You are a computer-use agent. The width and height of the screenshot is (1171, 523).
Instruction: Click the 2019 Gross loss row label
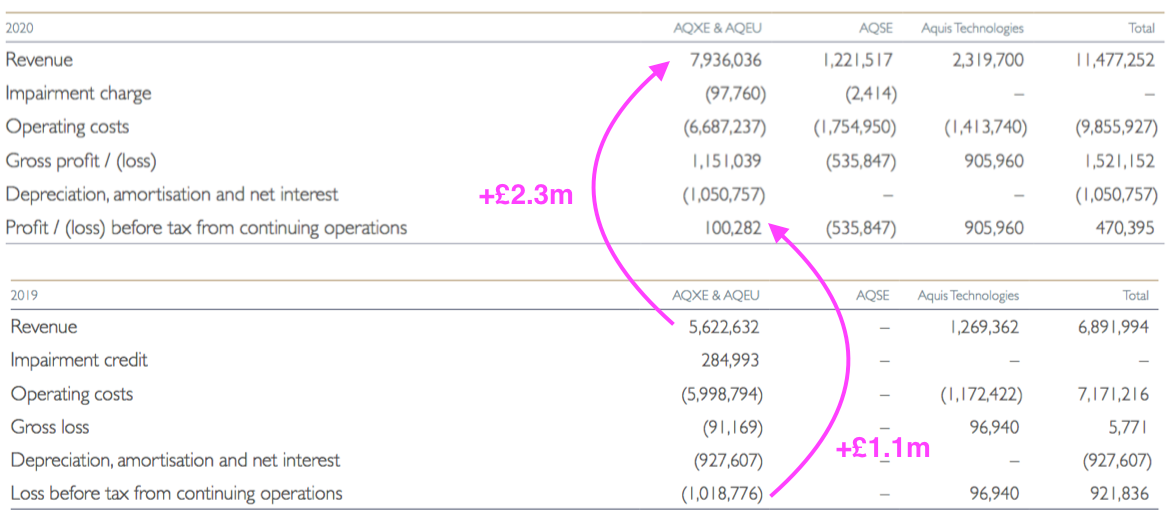click(49, 427)
